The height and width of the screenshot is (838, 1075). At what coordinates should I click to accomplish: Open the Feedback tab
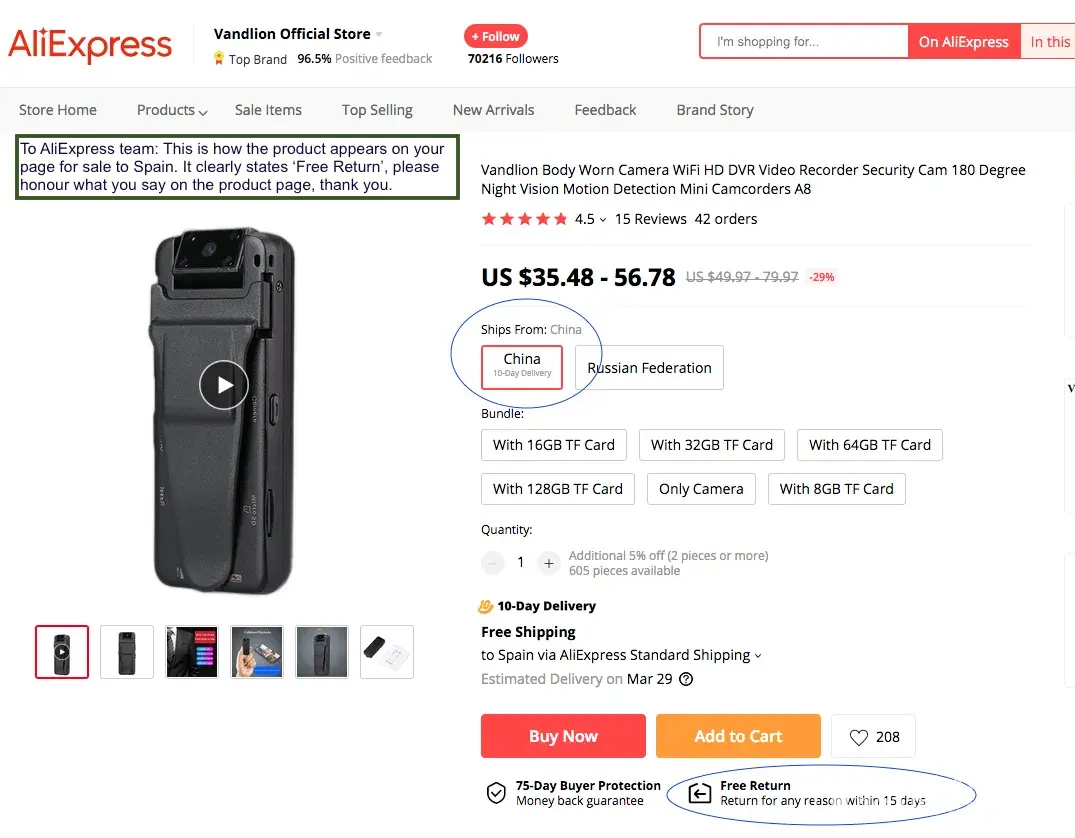point(605,110)
